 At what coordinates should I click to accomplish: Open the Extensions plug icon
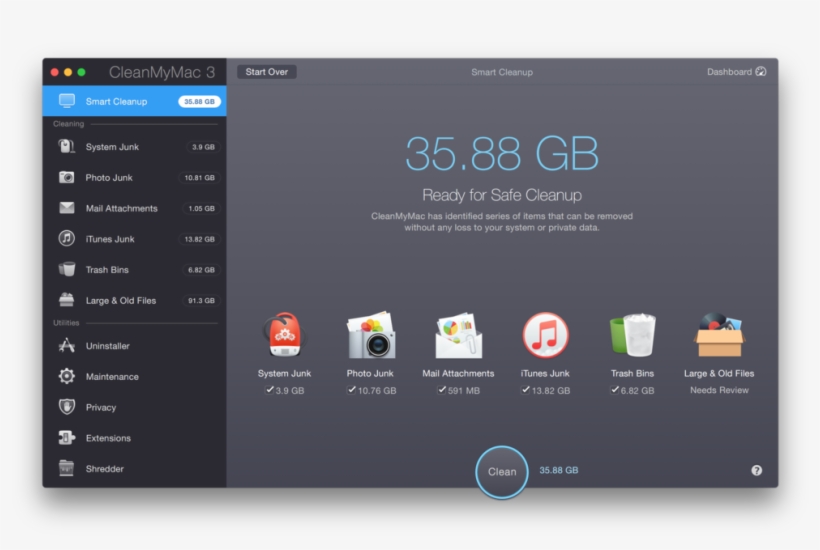pos(66,438)
